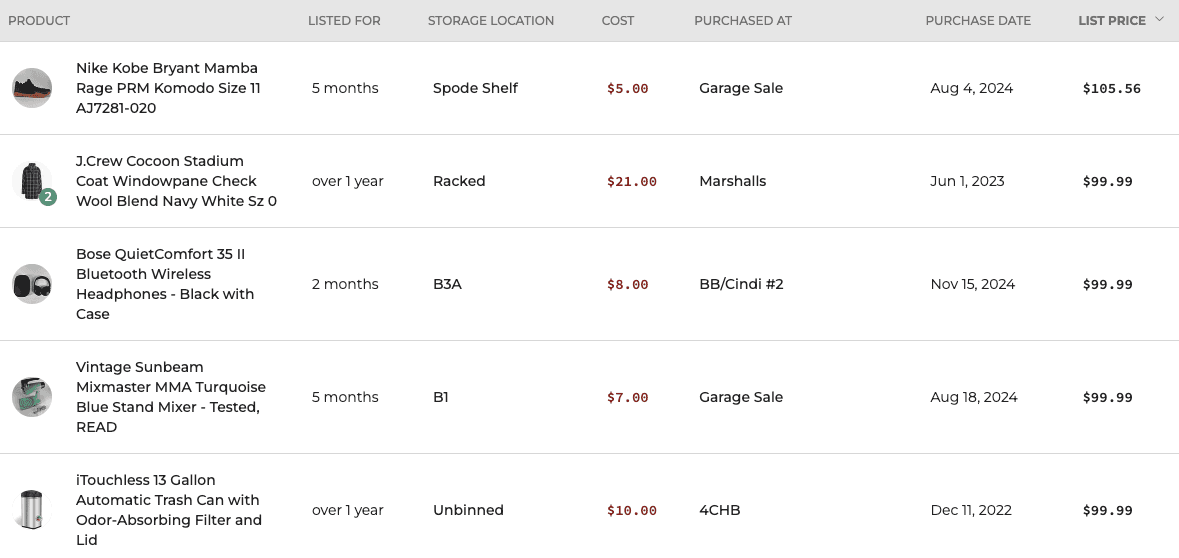Click the List Price sort chevron arrow
The height and width of the screenshot is (558, 1179).
(1159, 20)
